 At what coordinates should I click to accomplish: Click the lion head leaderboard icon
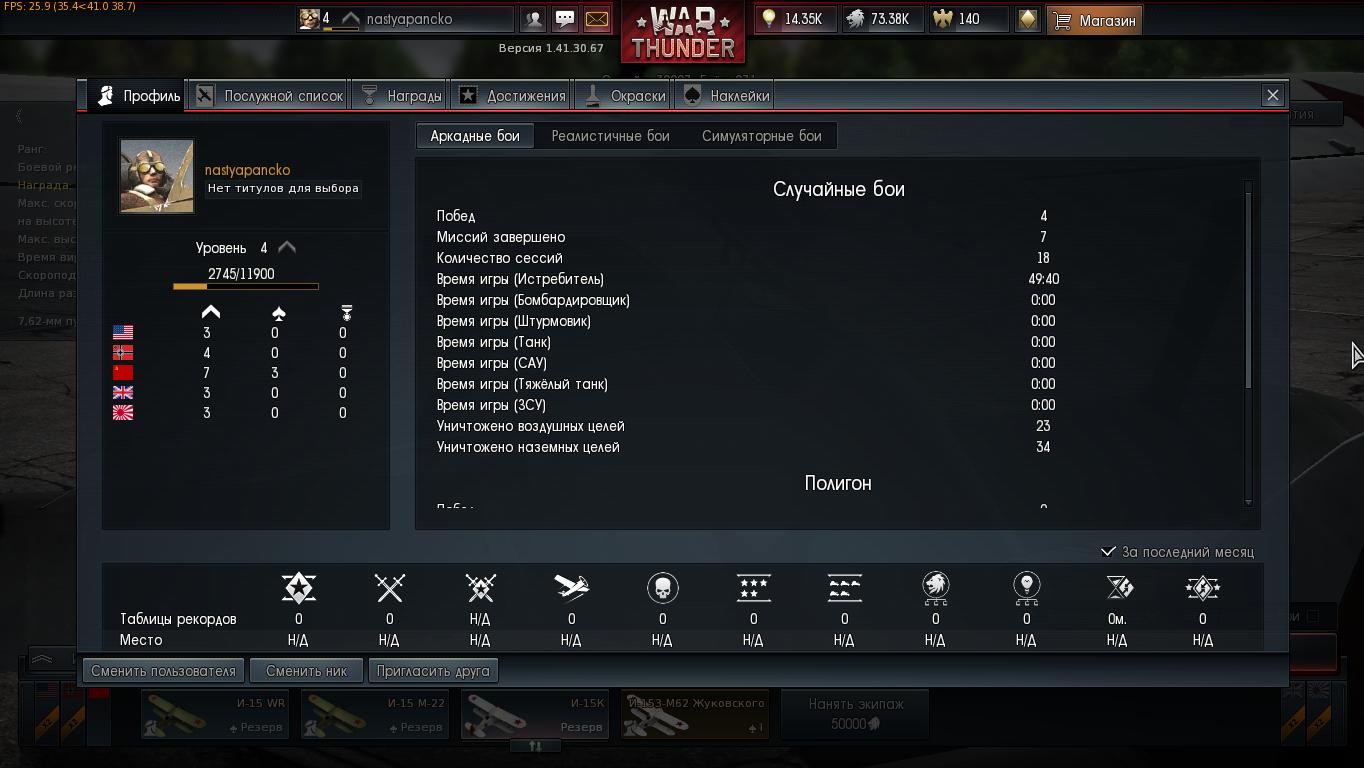pyautogui.click(x=935, y=588)
